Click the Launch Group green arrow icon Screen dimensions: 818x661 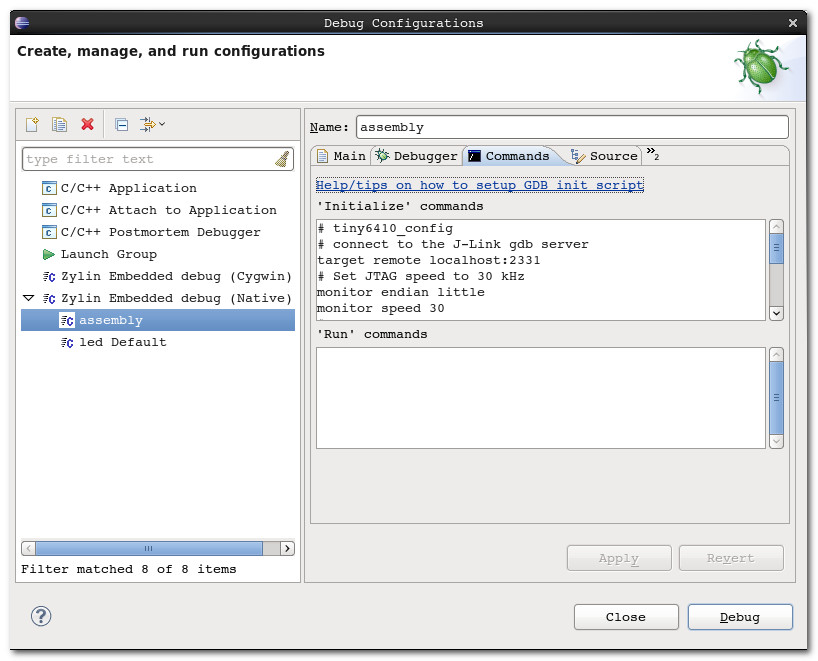49,254
